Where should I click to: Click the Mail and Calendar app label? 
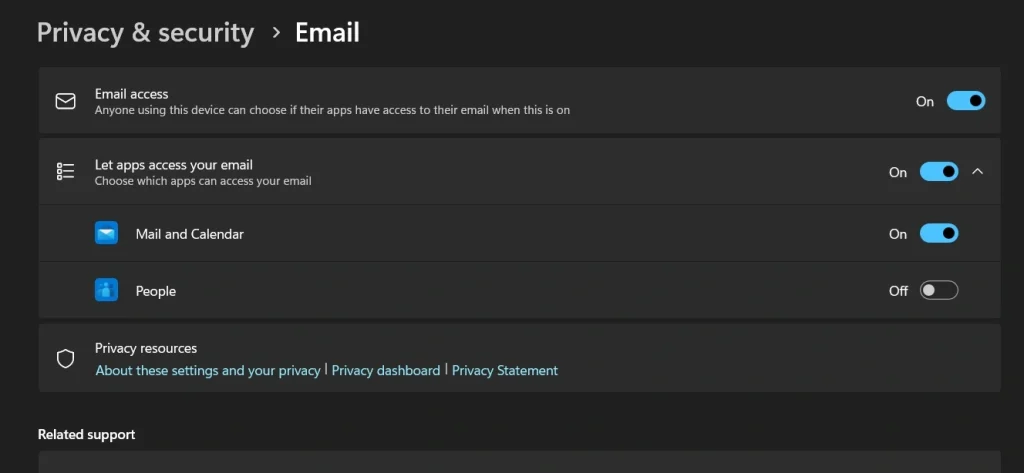pos(190,234)
